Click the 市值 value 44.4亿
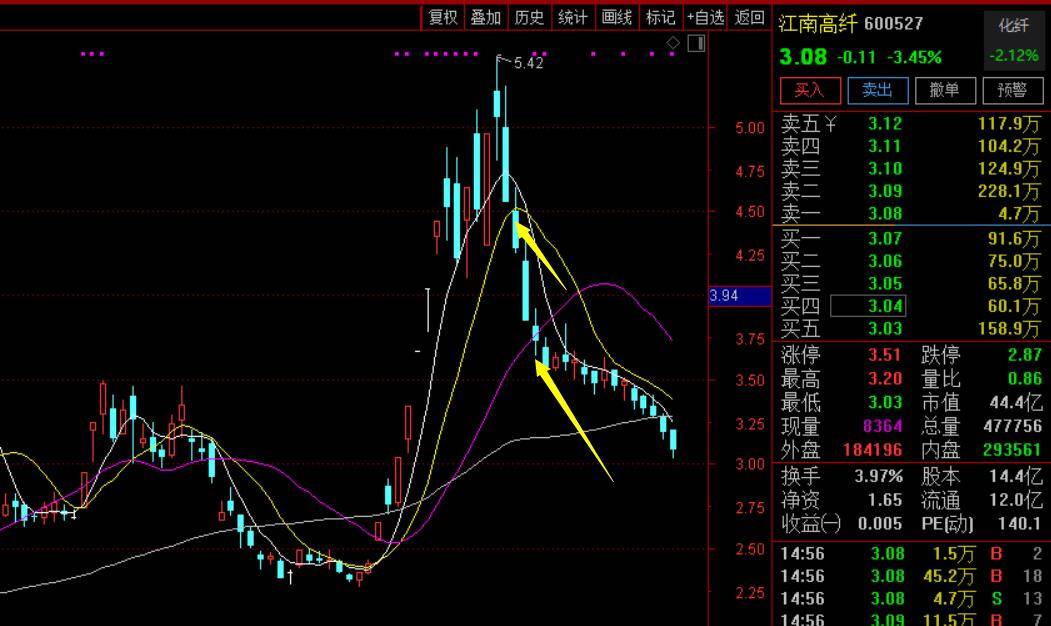The image size is (1051, 626). coord(1015,403)
